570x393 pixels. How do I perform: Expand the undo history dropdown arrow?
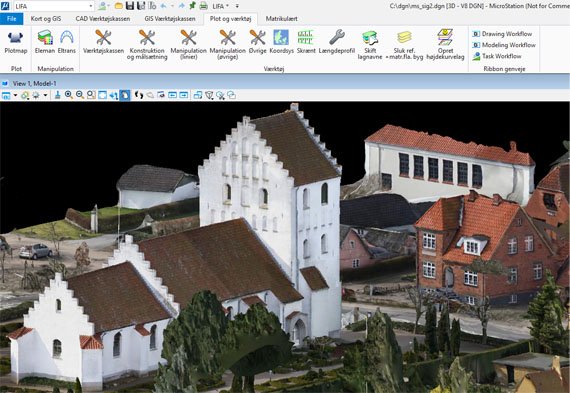(172, 6)
